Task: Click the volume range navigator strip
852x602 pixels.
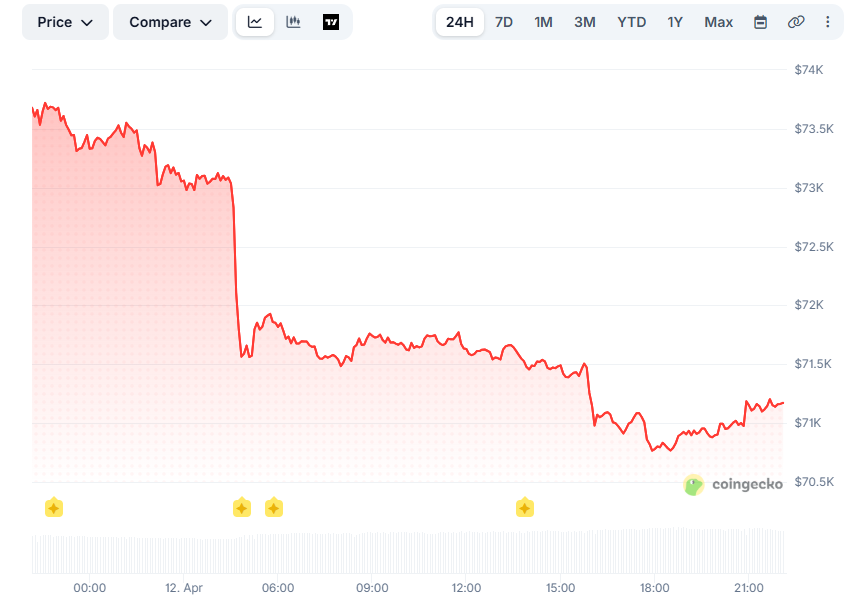Action: tap(408, 553)
